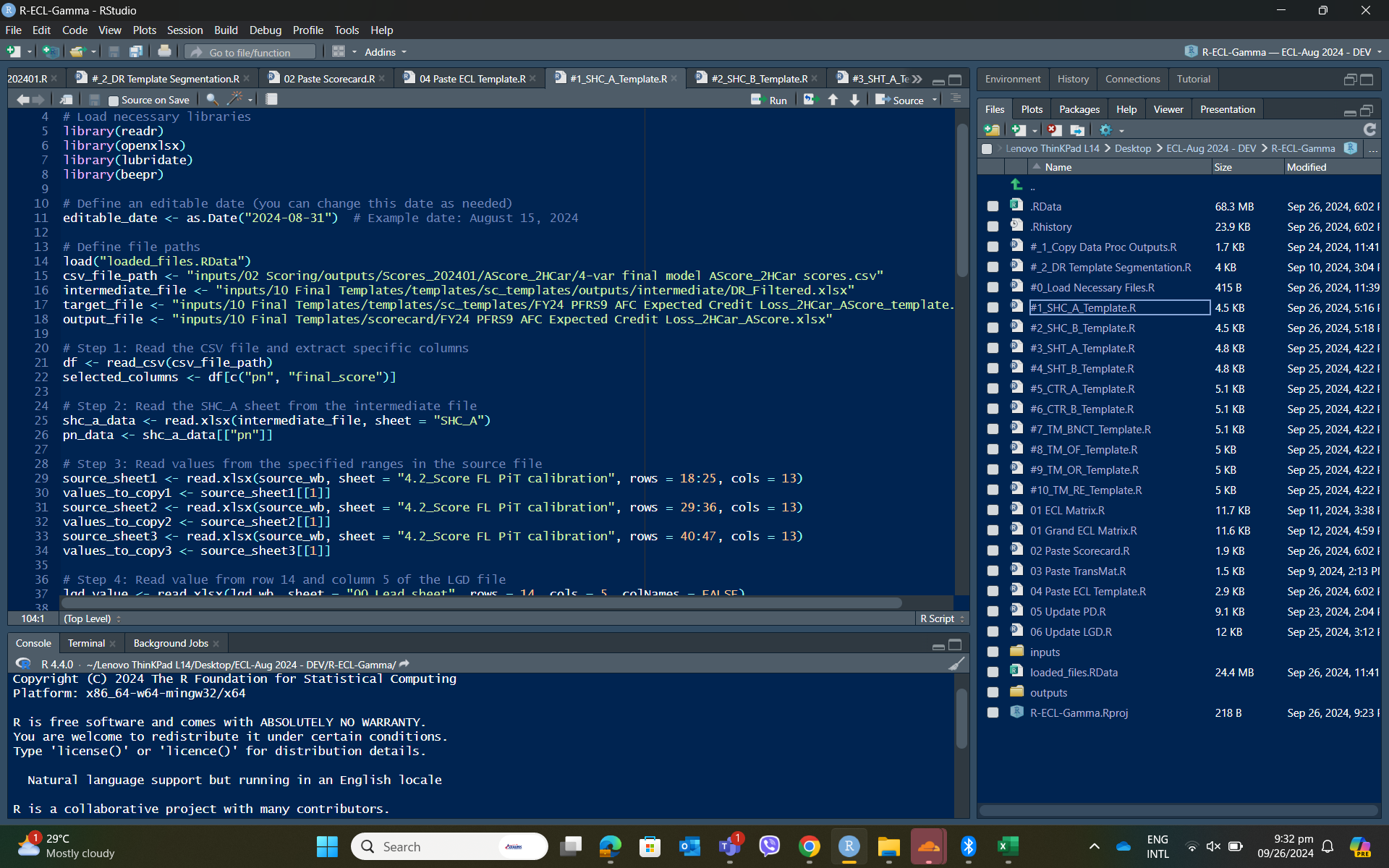Expand the Source button dropdown arrow
Viewport: 1389px width, 868px height.
point(935,100)
